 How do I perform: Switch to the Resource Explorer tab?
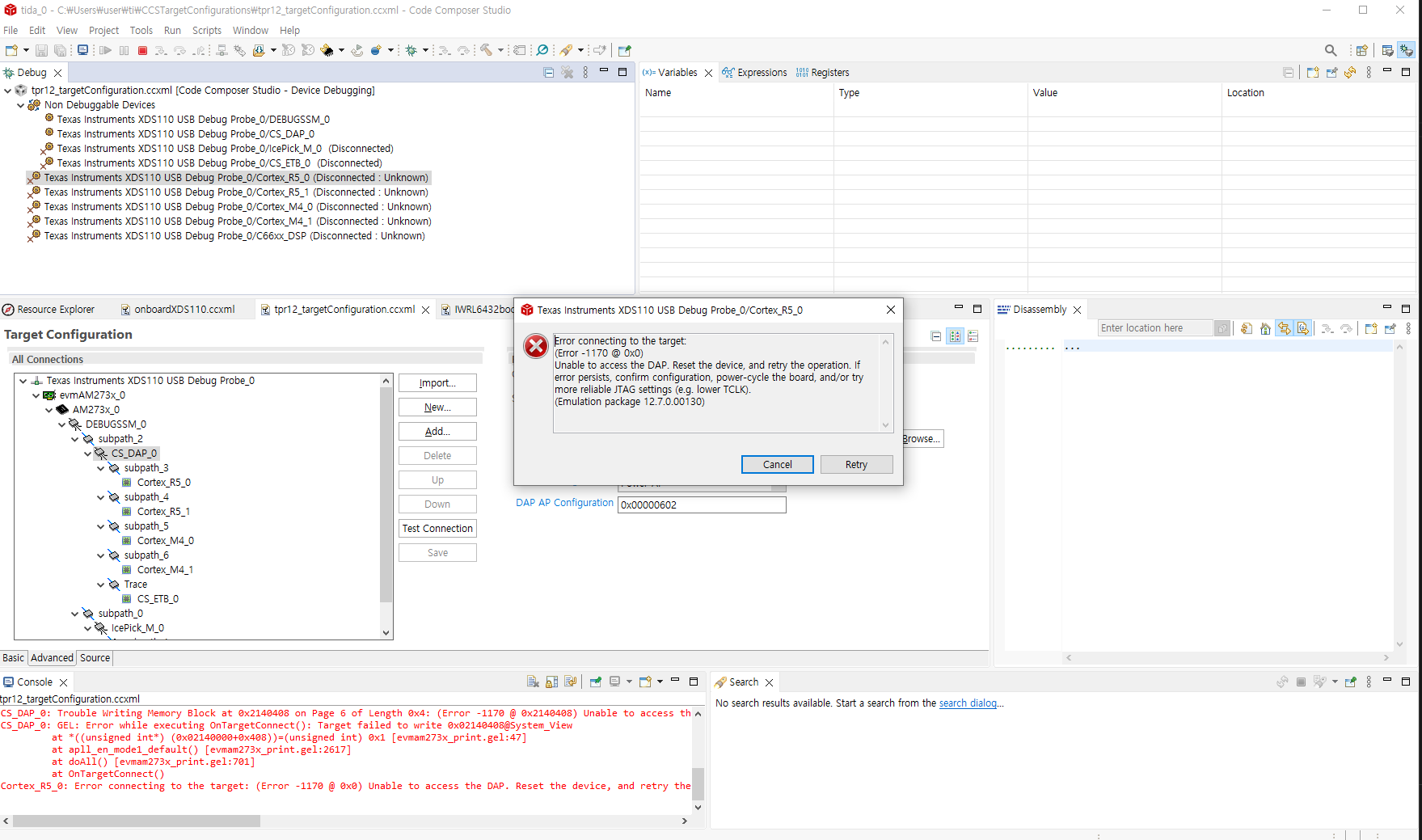pos(49,310)
